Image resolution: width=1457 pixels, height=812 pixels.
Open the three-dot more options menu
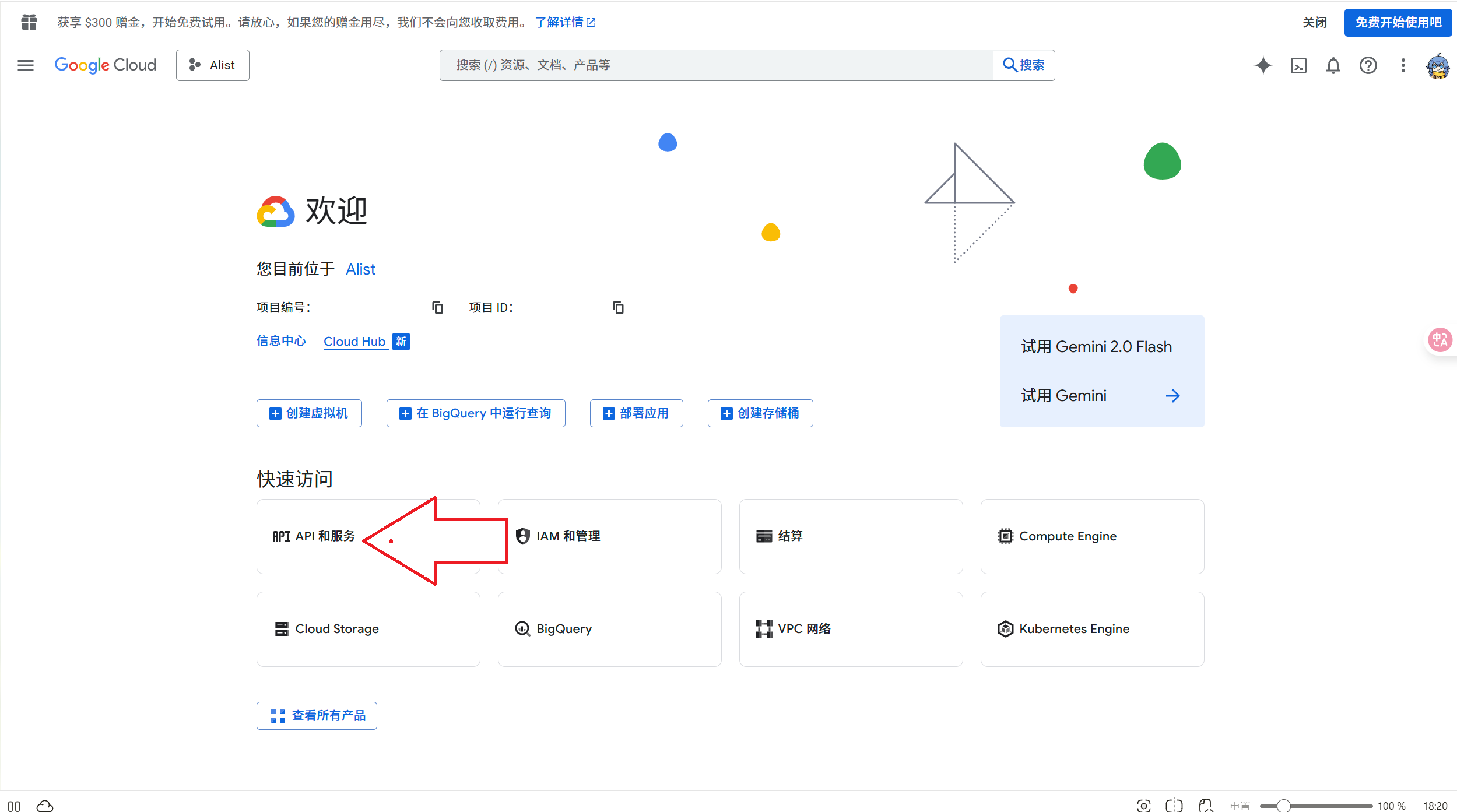pos(1403,65)
